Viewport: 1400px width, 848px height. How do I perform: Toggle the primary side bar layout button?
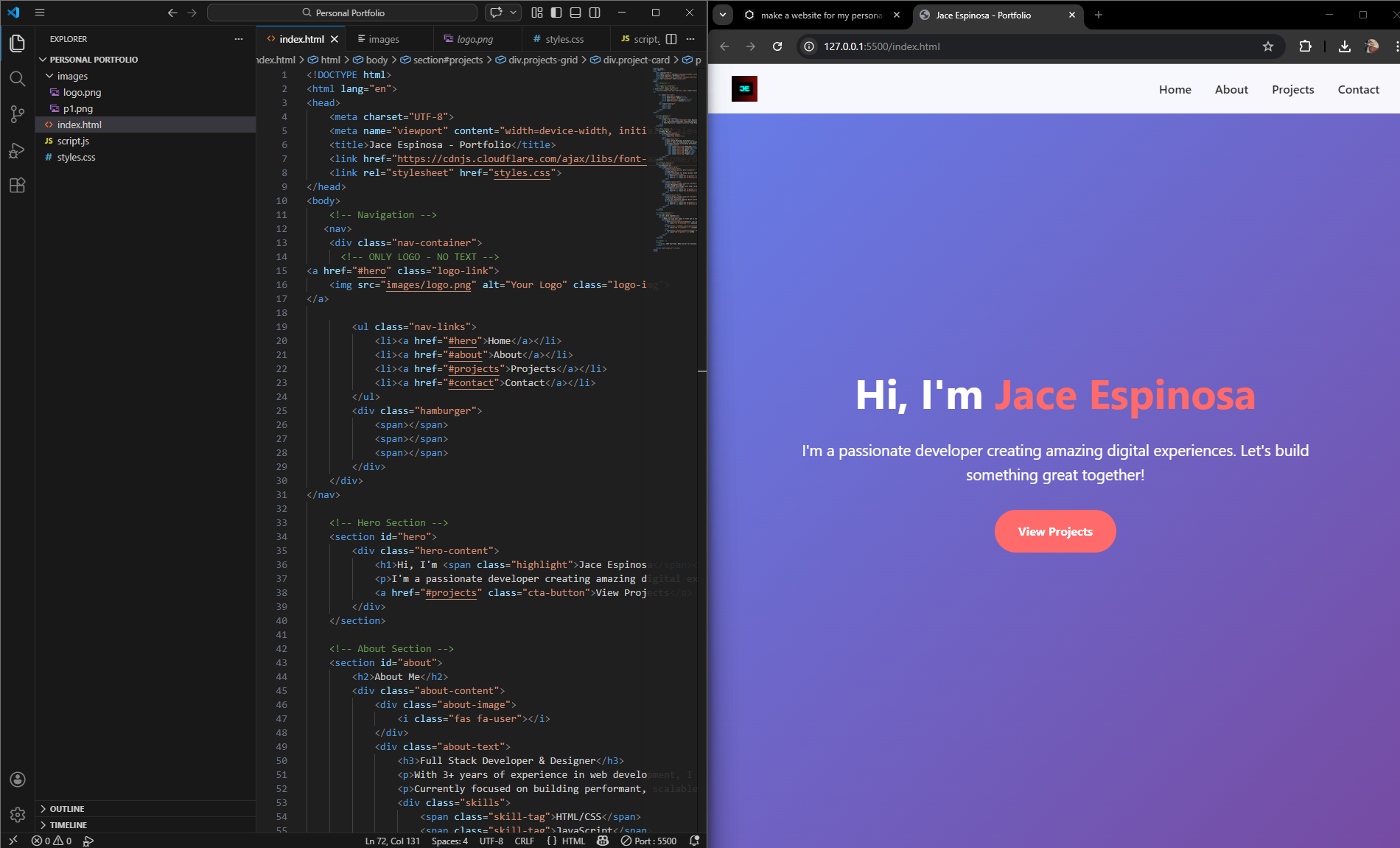click(x=556, y=13)
